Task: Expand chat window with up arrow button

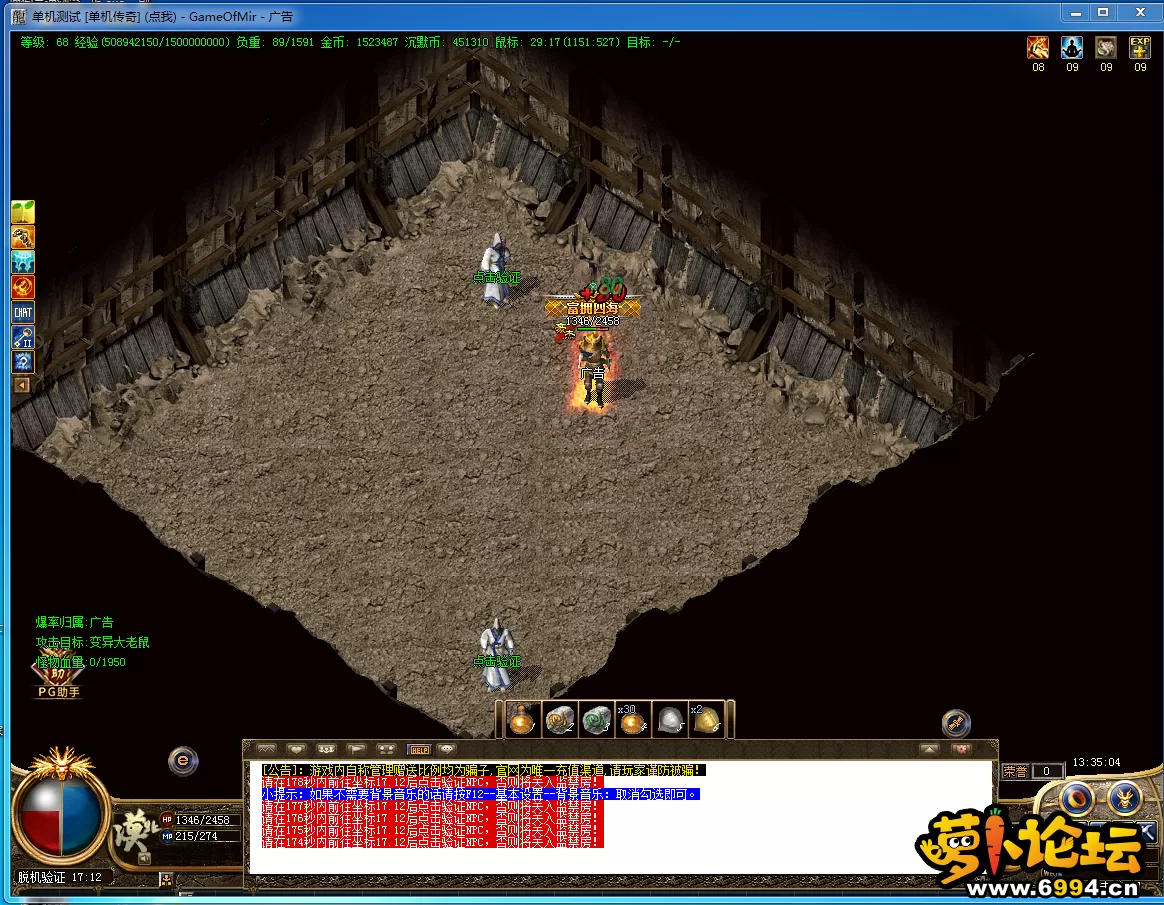Action: pos(929,750)
